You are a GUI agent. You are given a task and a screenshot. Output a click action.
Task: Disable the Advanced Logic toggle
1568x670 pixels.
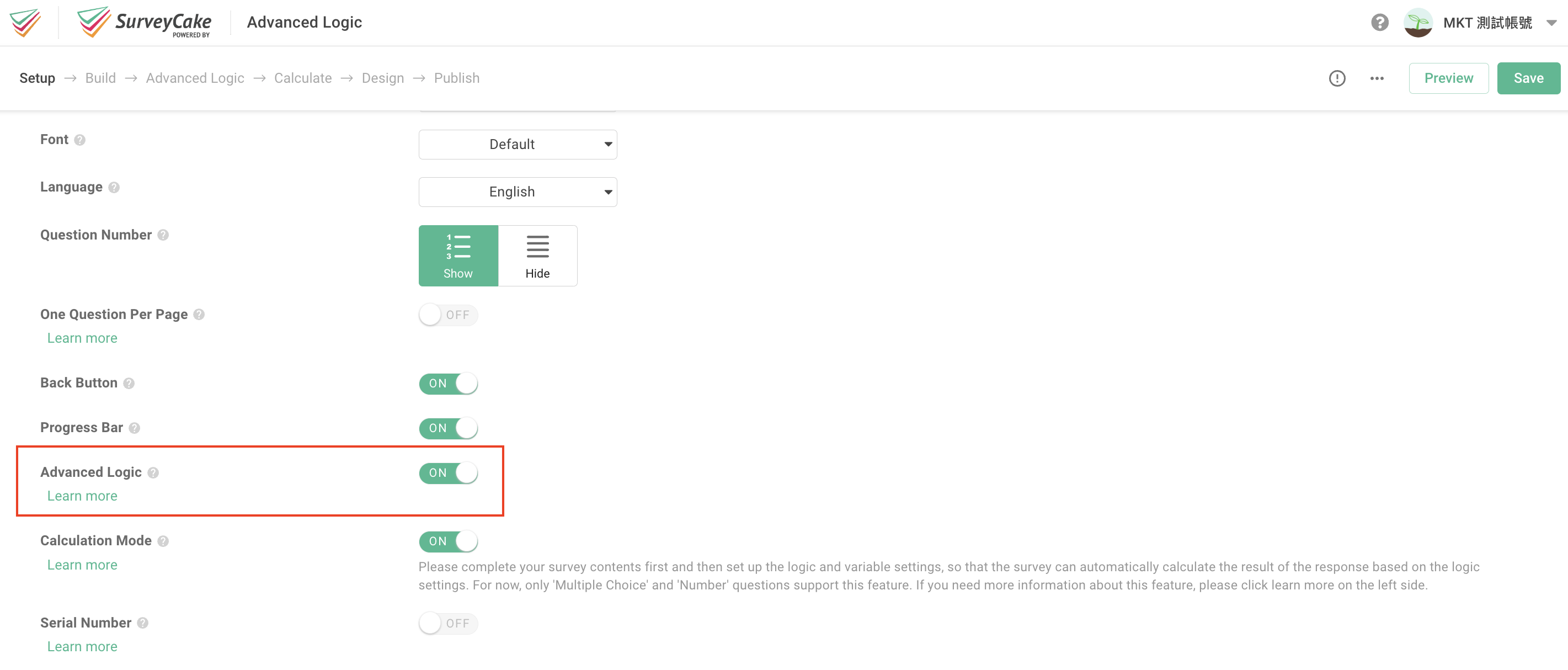pyautogui.click(x=449, y=472)
